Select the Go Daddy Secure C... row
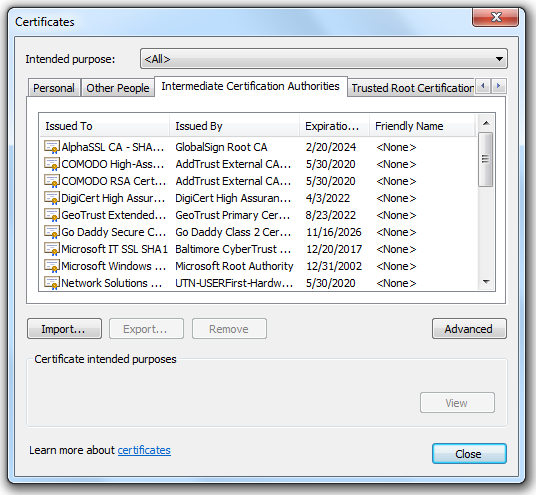Viewport: 536px width, 495px height. (x=258, y=232)
